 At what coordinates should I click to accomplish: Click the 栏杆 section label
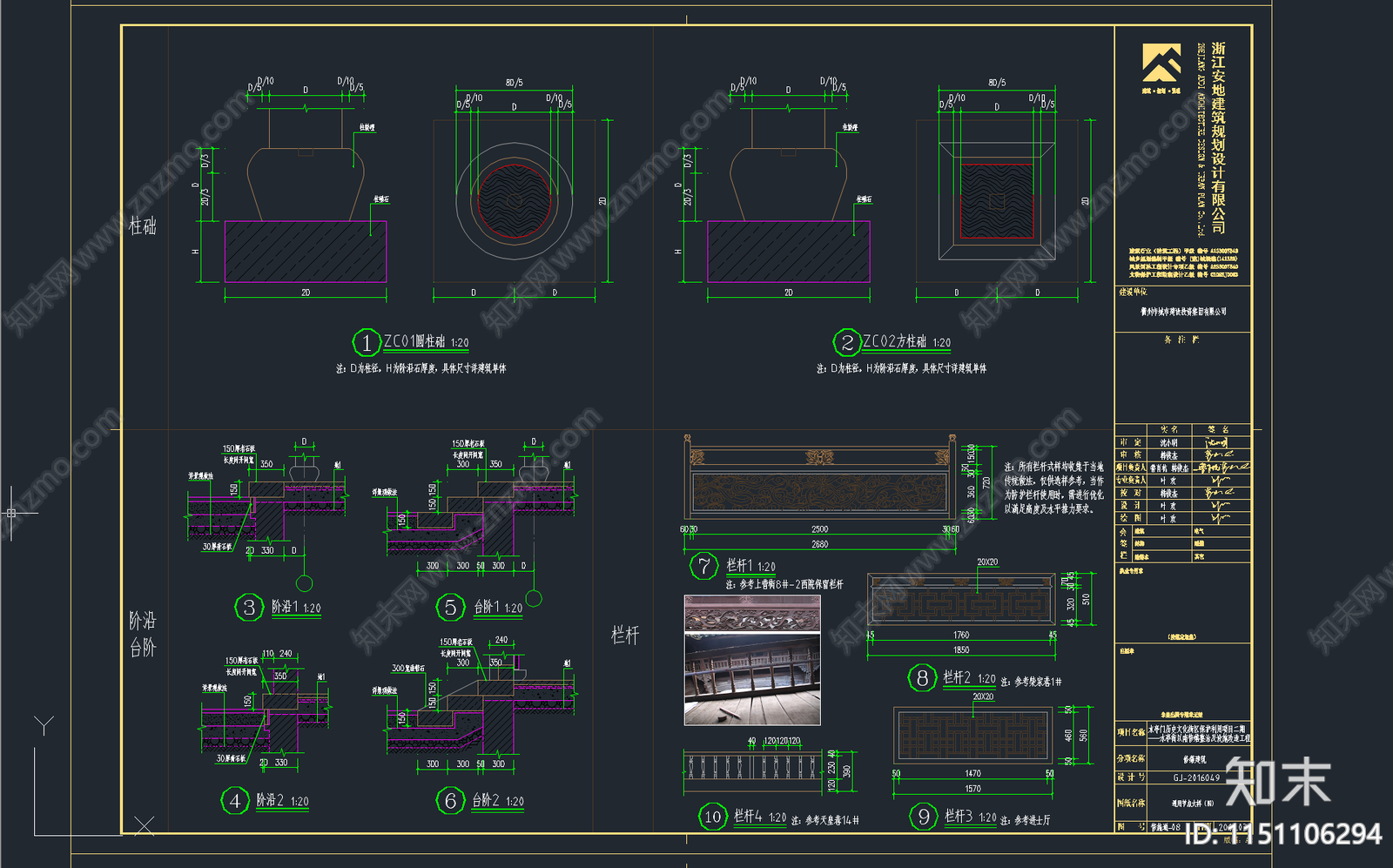pyautogui.click(x=625, y=636)
